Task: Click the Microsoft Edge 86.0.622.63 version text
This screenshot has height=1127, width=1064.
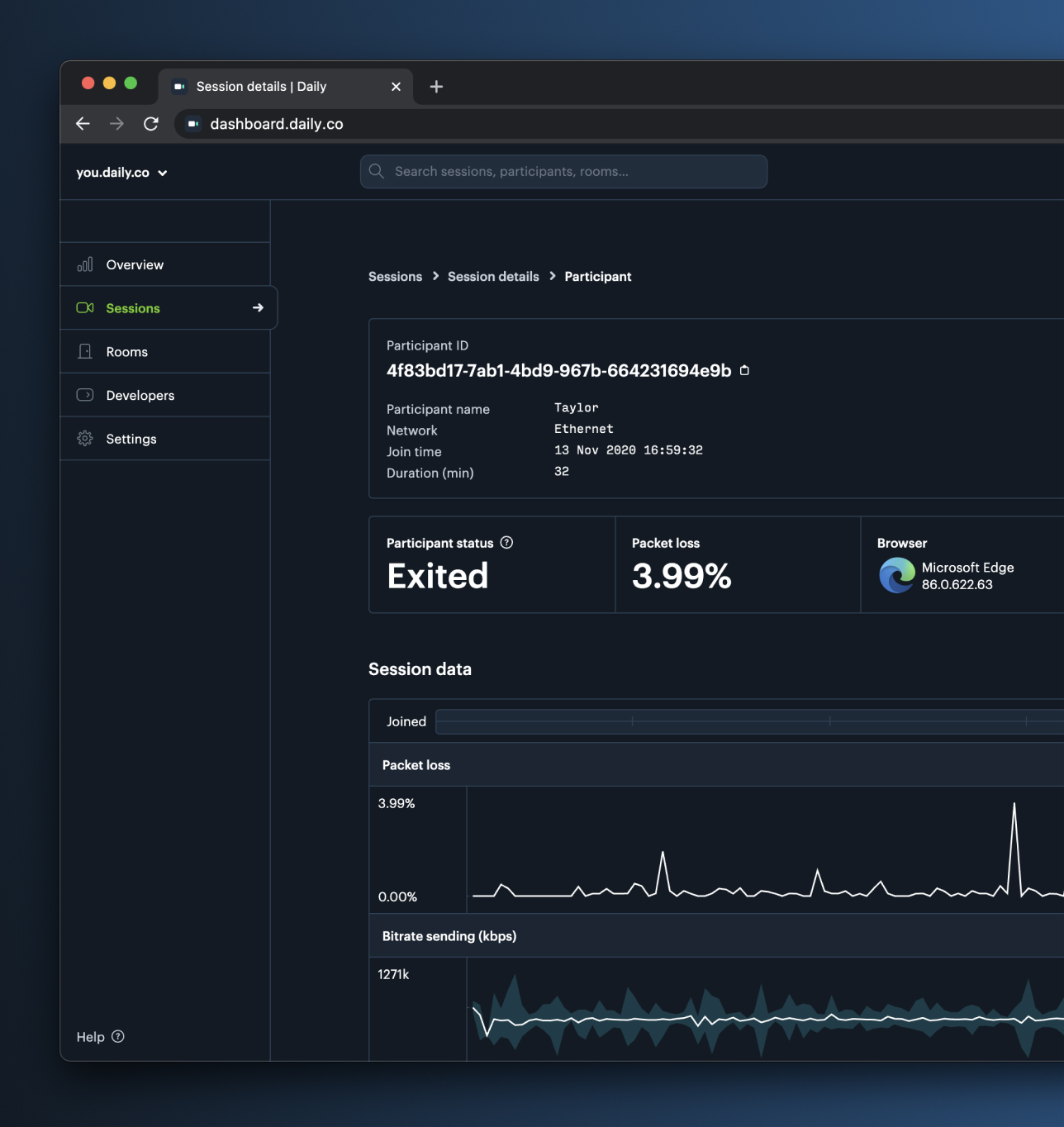Action: [967, 576]
